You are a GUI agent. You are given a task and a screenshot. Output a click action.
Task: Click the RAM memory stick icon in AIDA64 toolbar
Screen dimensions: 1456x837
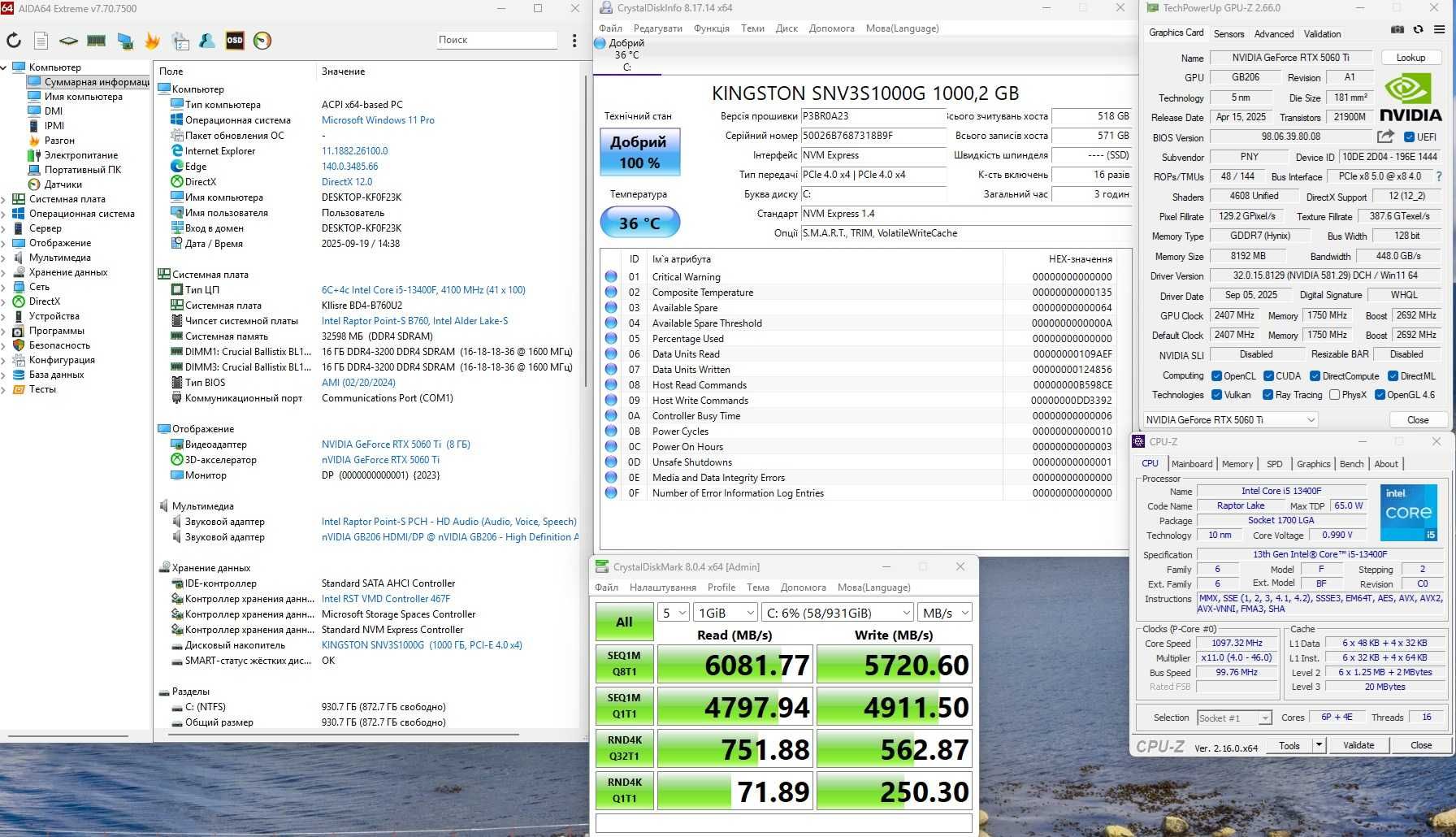97,41
